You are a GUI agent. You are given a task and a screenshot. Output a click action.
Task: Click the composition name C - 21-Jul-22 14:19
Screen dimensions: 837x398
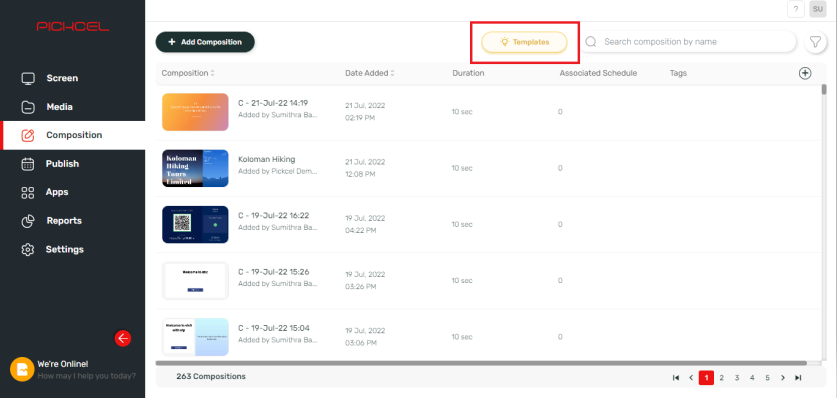click(273, 103)
